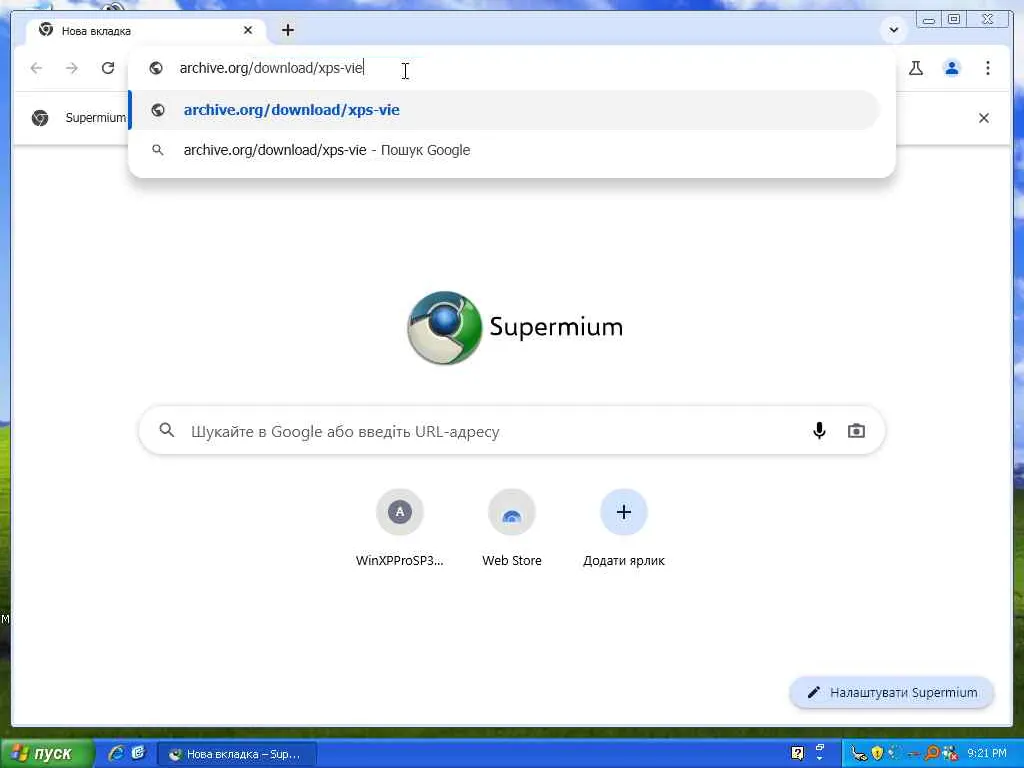The width and height of the screenshot is (1024, 768).
Task: Click the clock showing 9:21 PM
Action: (987, 754)
